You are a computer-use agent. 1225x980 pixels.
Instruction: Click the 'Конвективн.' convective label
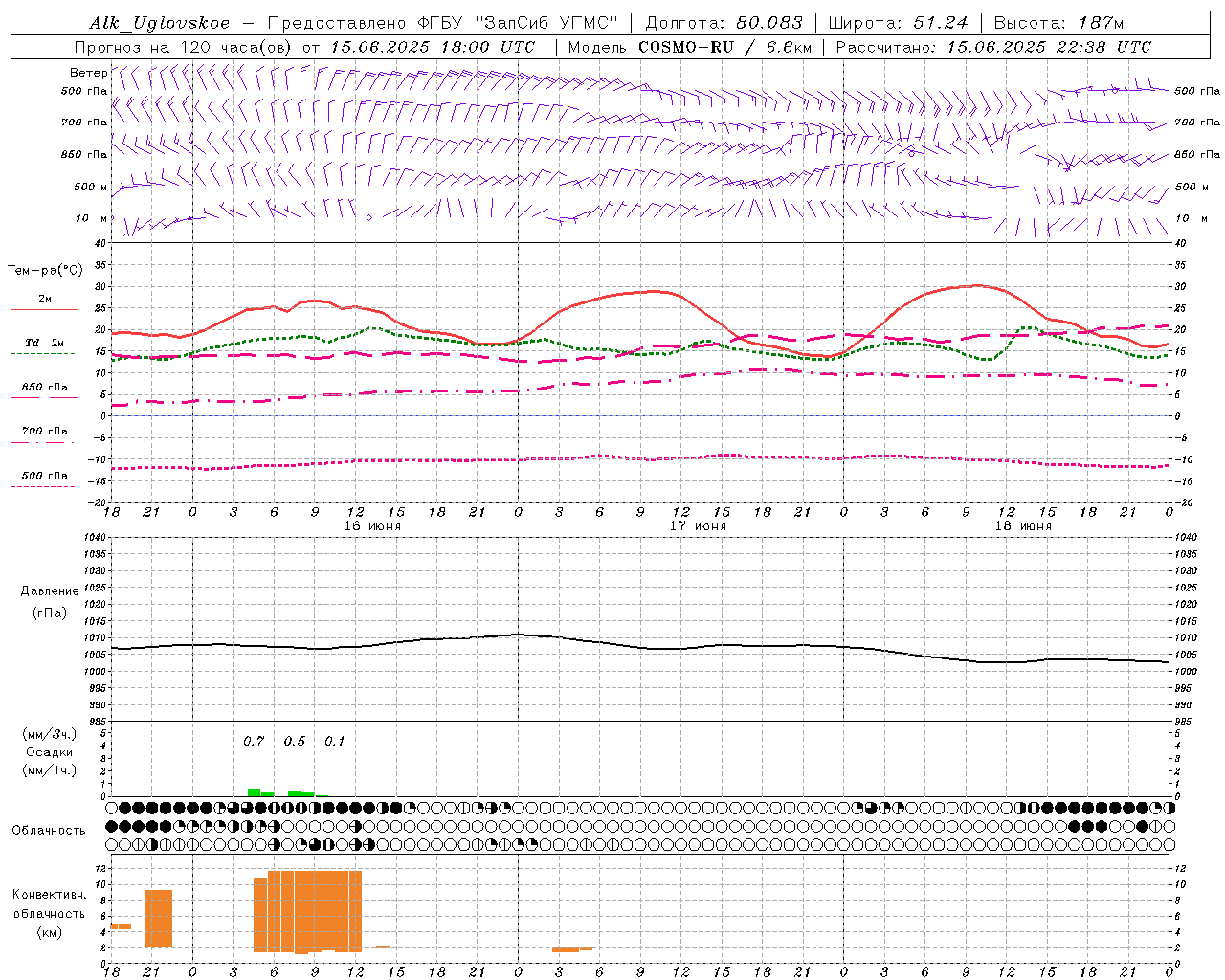point(50,895)
